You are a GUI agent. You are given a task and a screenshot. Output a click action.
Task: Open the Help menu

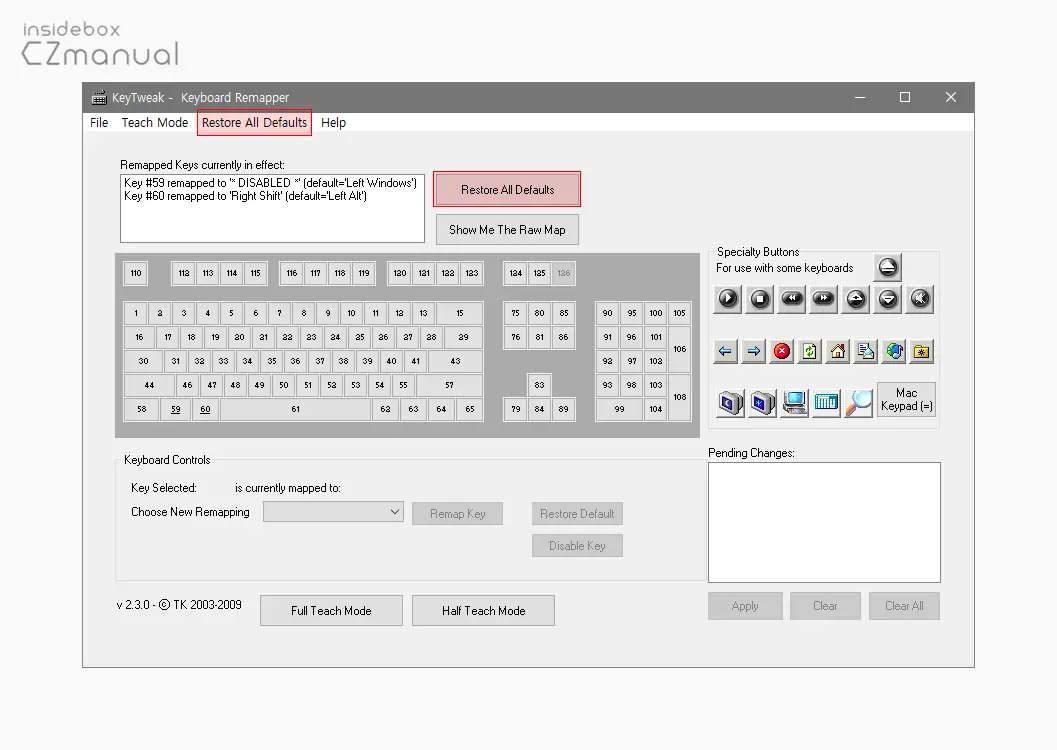pos(334,123)
